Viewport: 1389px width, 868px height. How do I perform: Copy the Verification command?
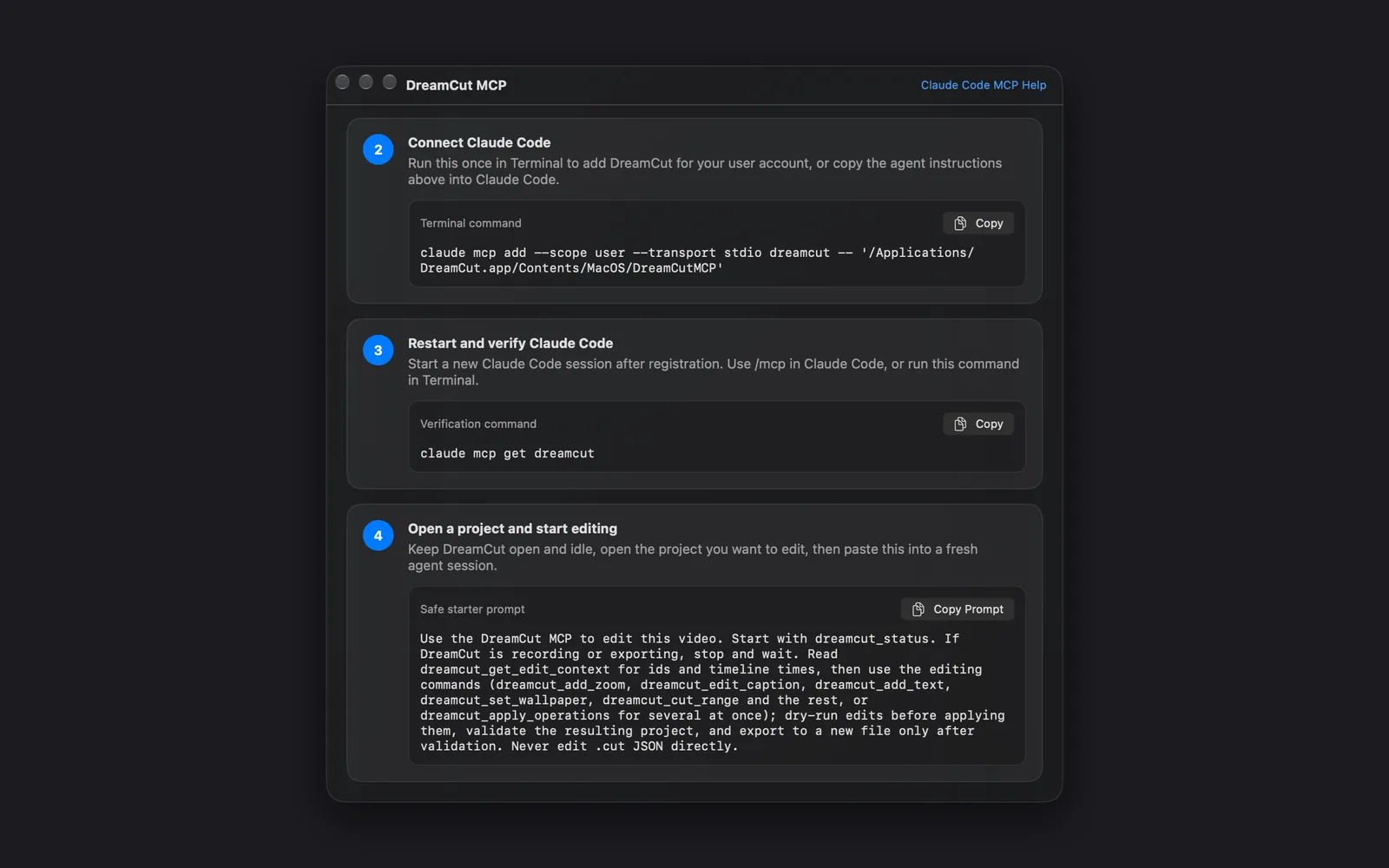click(x=978, y=424)
